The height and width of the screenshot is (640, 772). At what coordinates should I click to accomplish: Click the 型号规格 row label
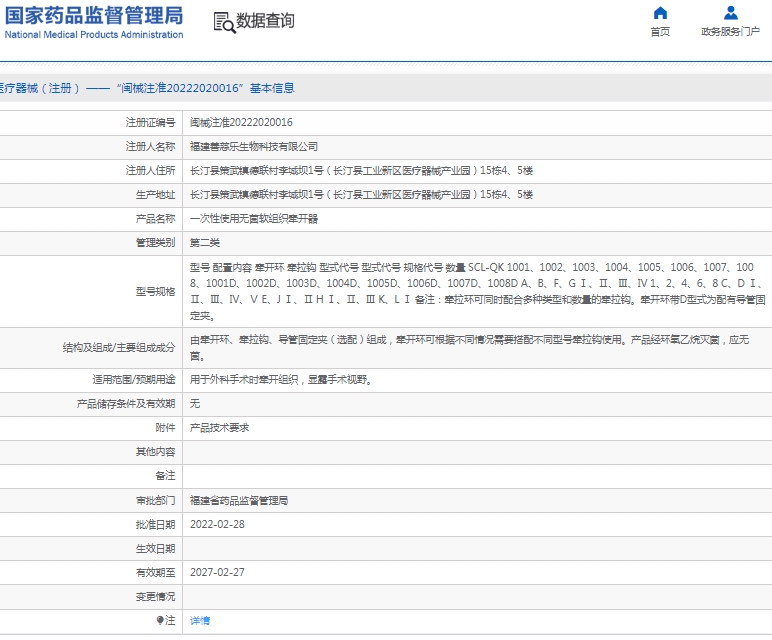(156, 291)
